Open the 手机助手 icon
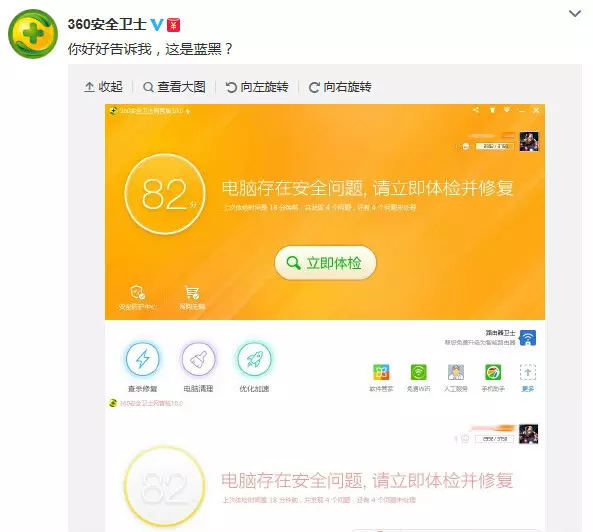 click(x=493, y=372)
